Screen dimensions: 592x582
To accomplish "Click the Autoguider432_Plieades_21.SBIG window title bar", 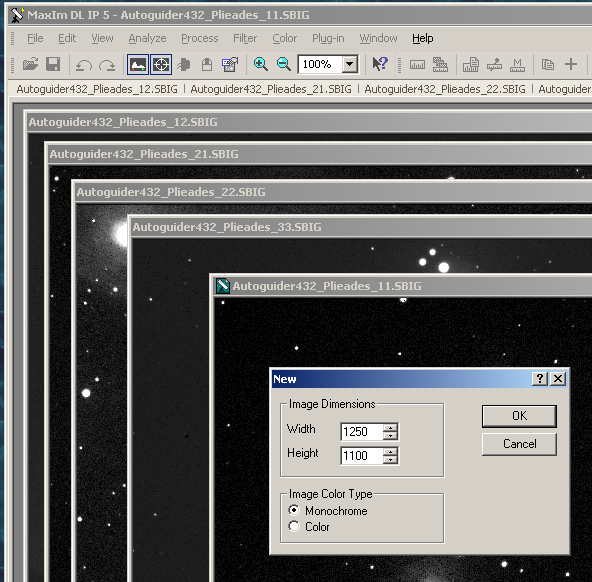I will point(320,154).
